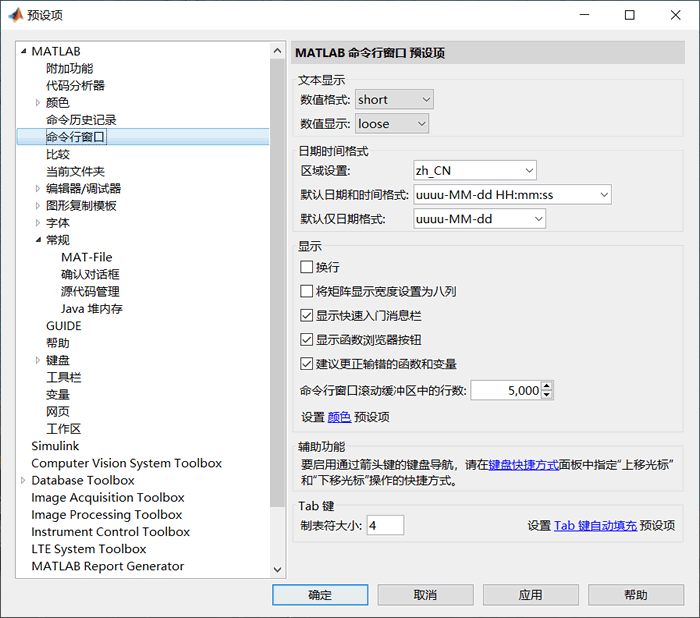Select Simulink in the tree
This screenshot has height=618, width=700.
pos(55,446)
